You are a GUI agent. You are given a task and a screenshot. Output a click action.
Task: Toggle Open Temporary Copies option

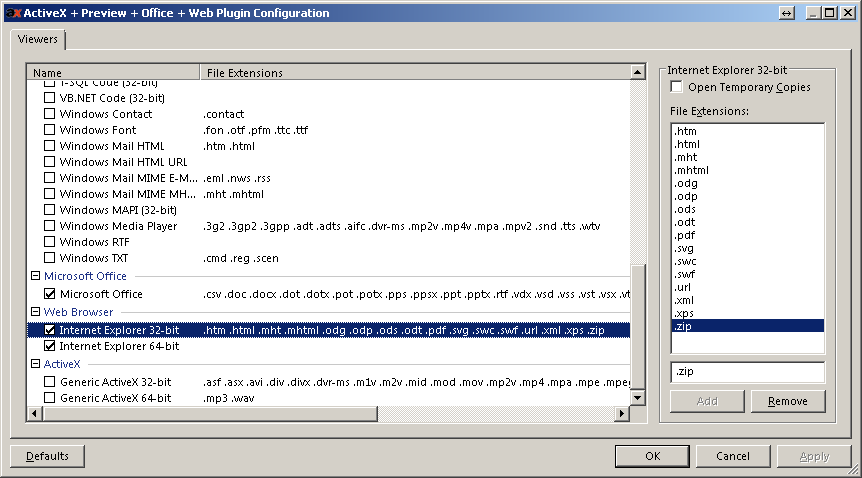676,87
